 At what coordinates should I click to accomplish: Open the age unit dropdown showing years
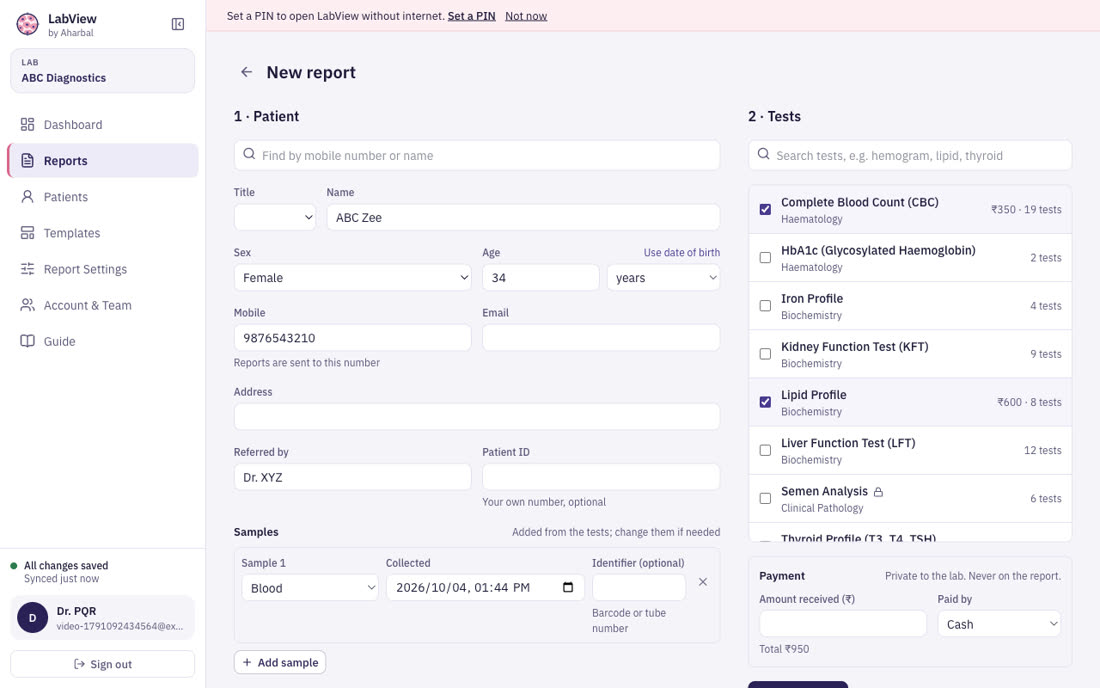tap(664, 278)
